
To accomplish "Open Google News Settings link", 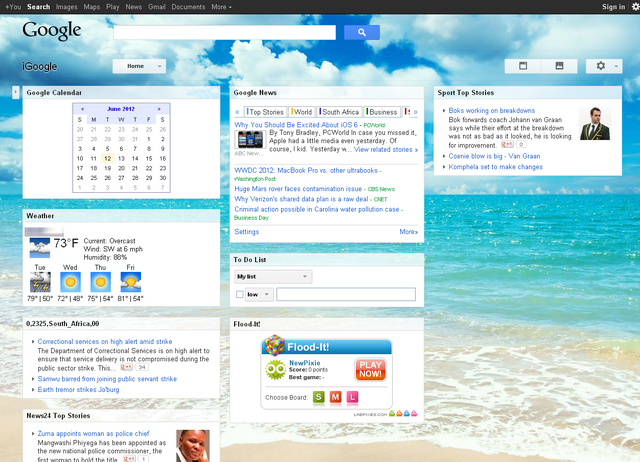I will tap(247, 232).
